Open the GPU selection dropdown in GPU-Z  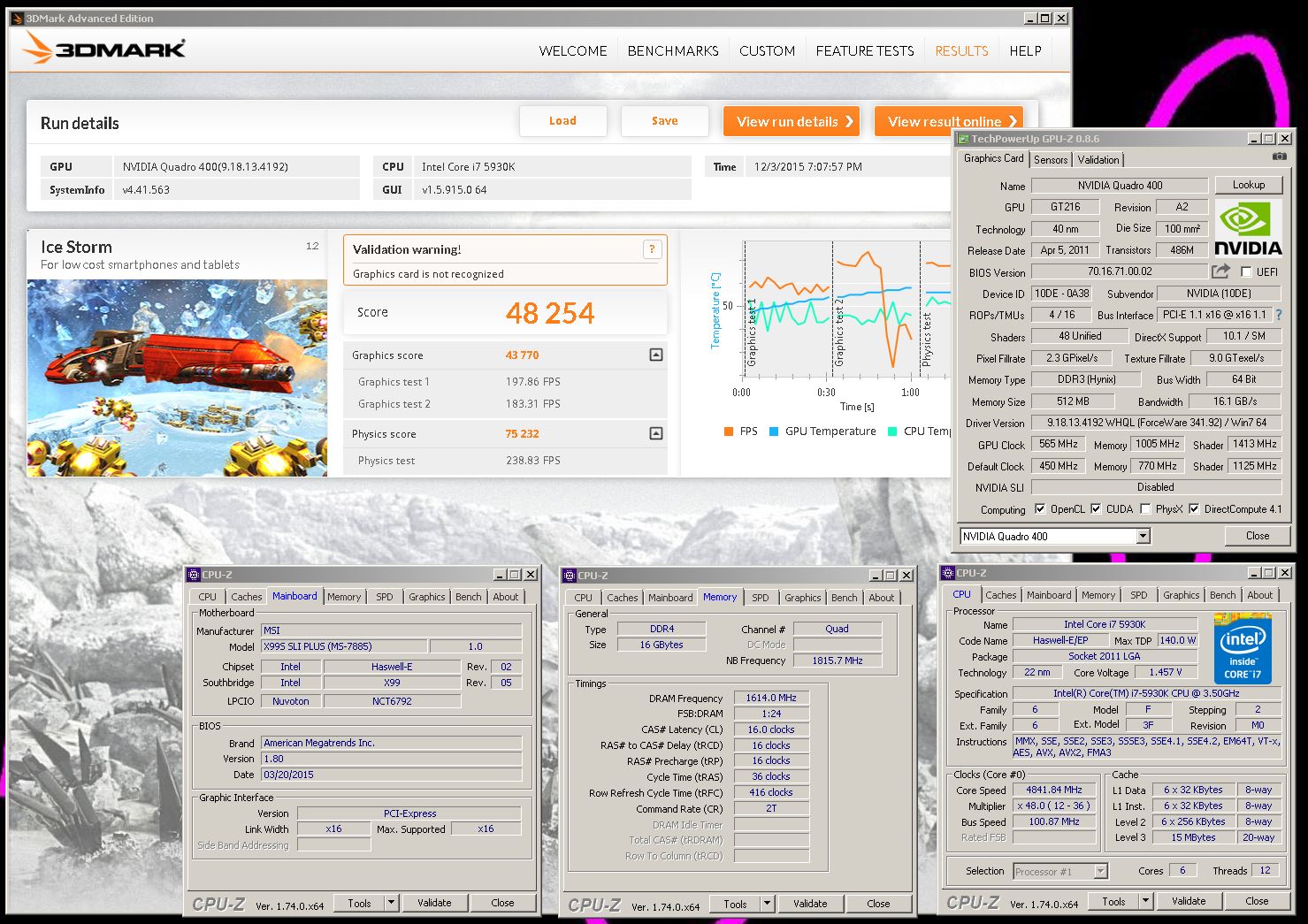[1143, 536]
